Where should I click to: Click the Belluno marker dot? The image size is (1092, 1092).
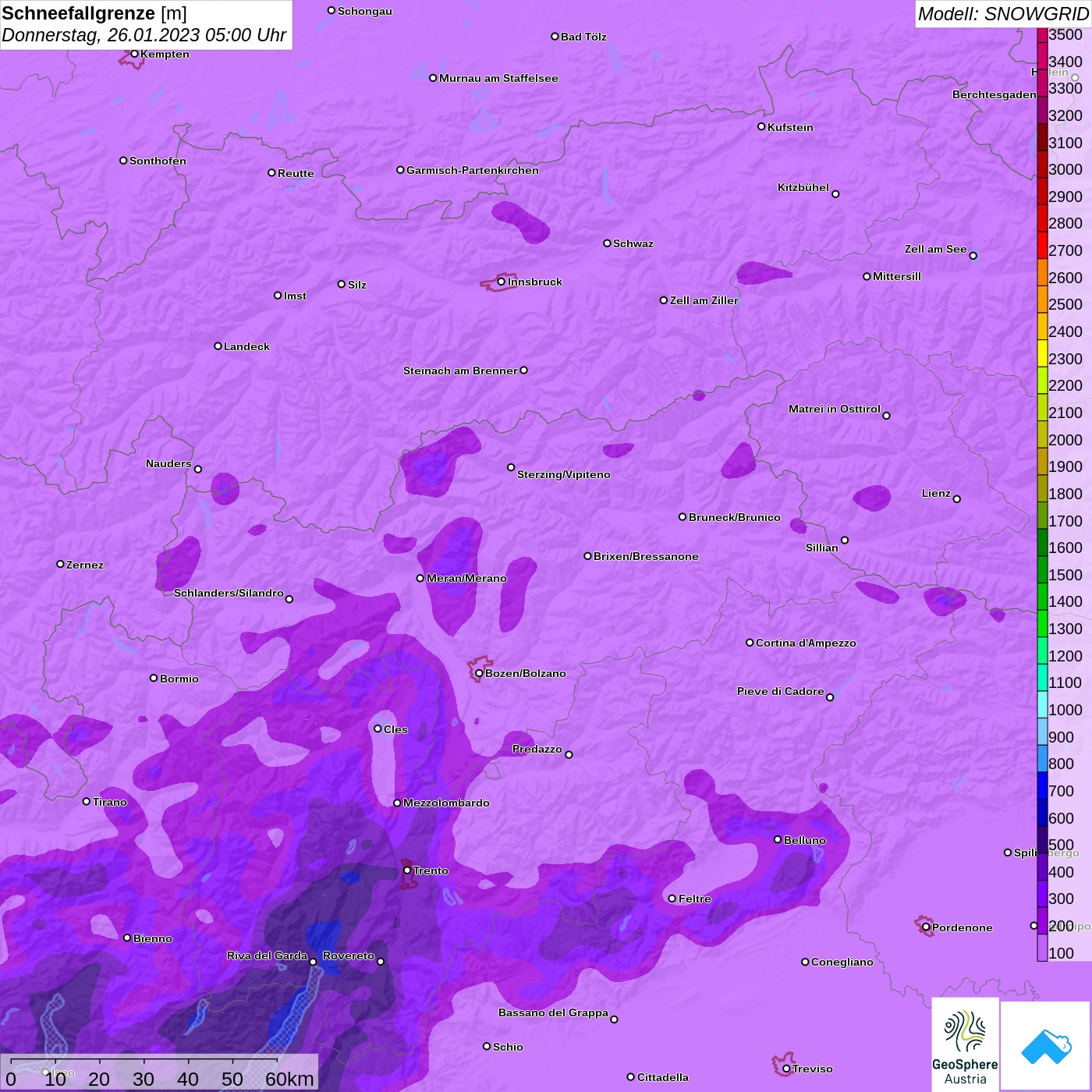(778, 839)
